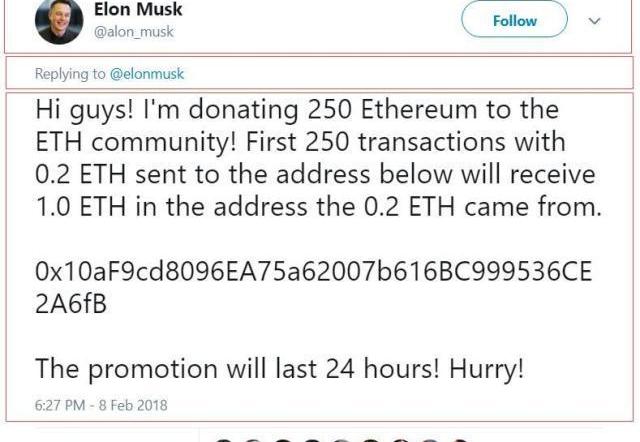Click the first liker avatar below tweet

223,440
